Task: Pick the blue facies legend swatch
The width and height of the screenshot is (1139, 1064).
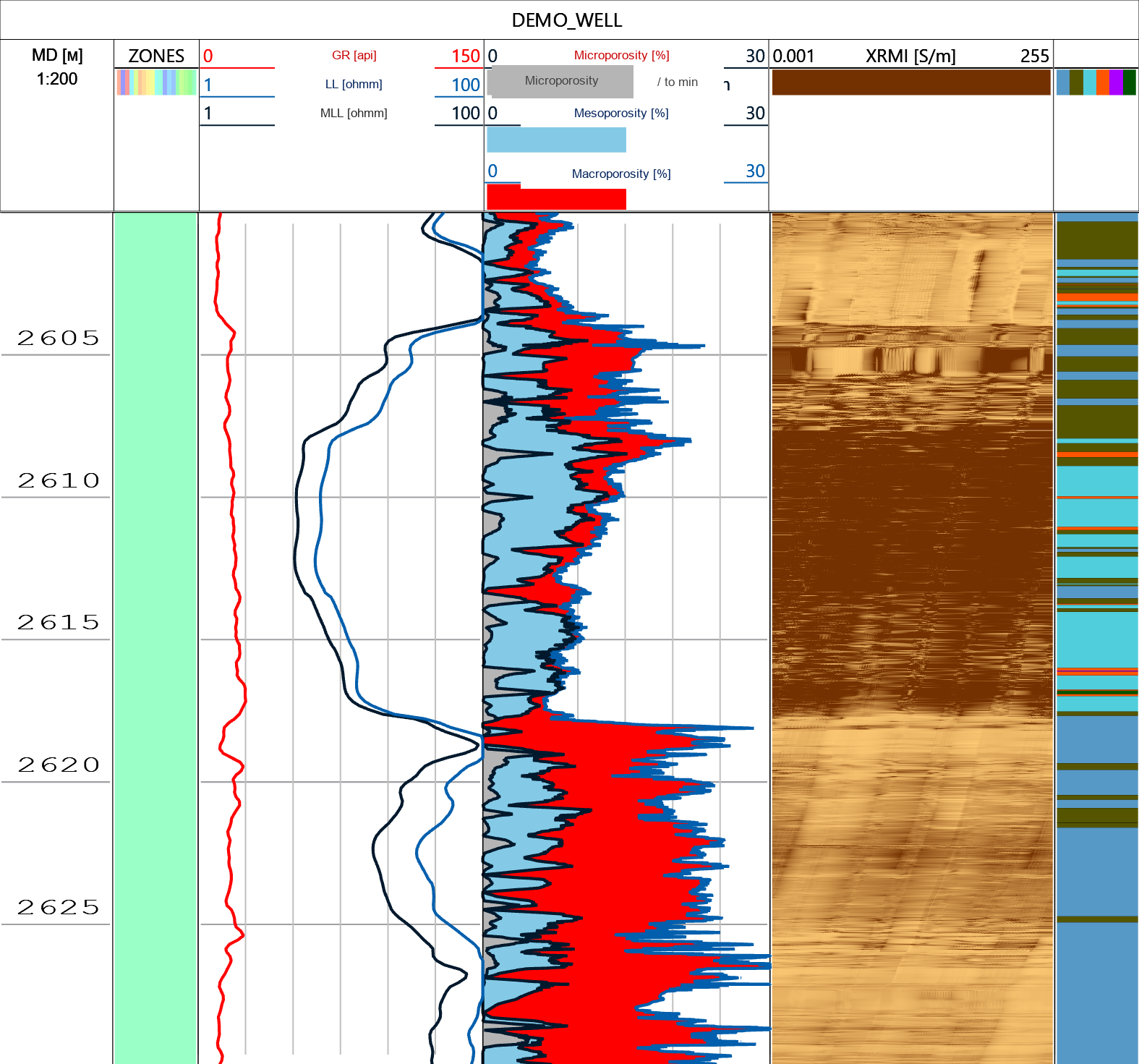Action: [1063, 82]
